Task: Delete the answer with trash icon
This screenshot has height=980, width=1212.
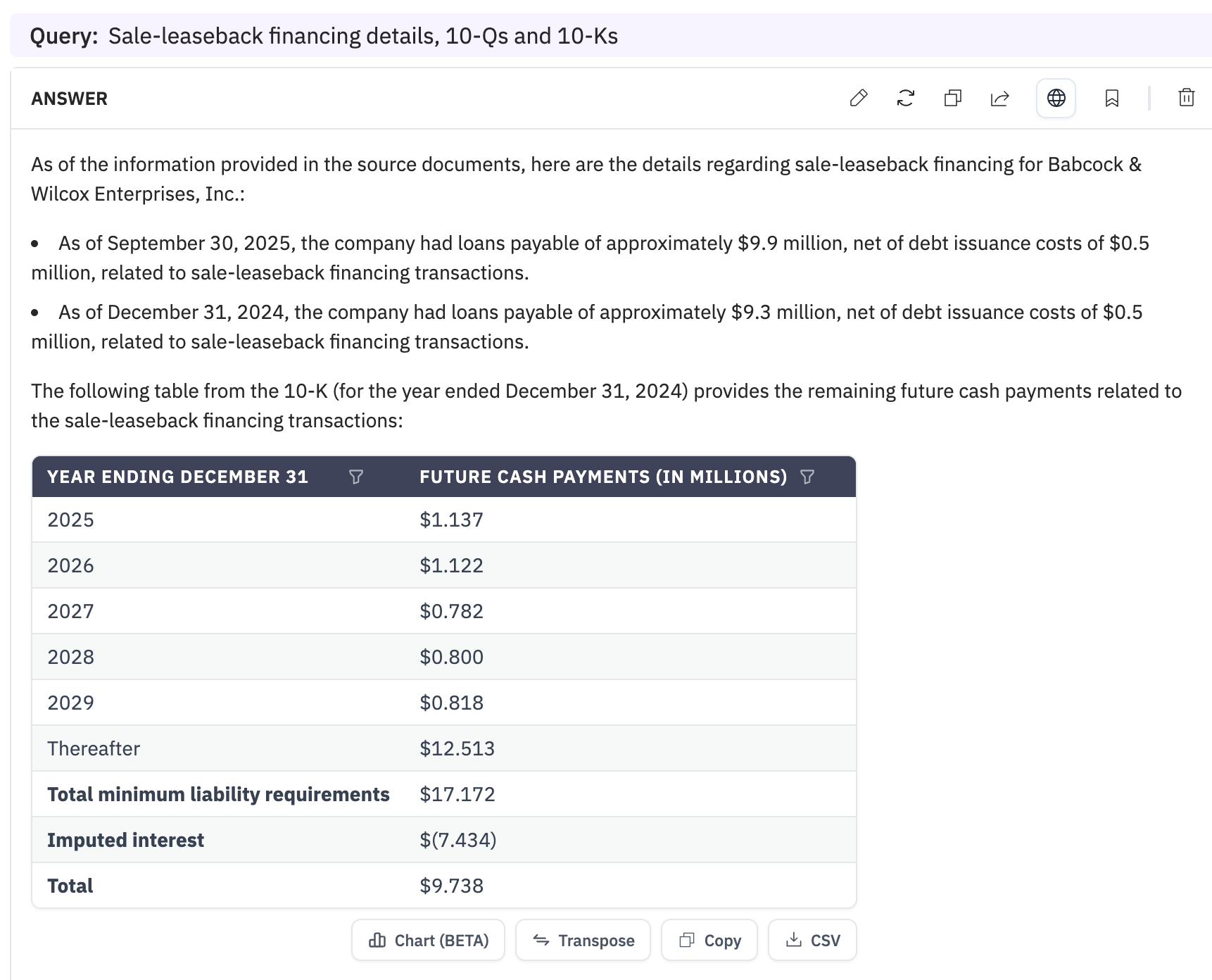Action: click(x=1187, y=98)
